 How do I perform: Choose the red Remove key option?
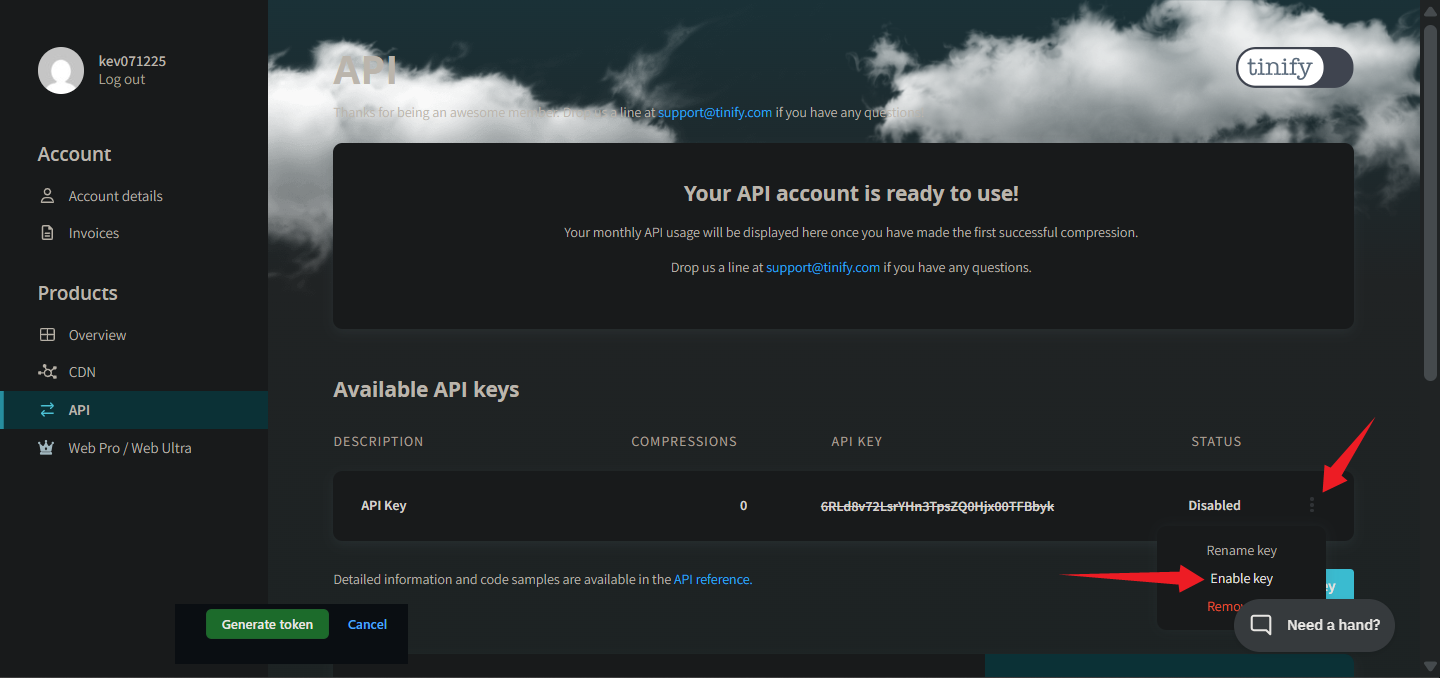point(1226,607)
